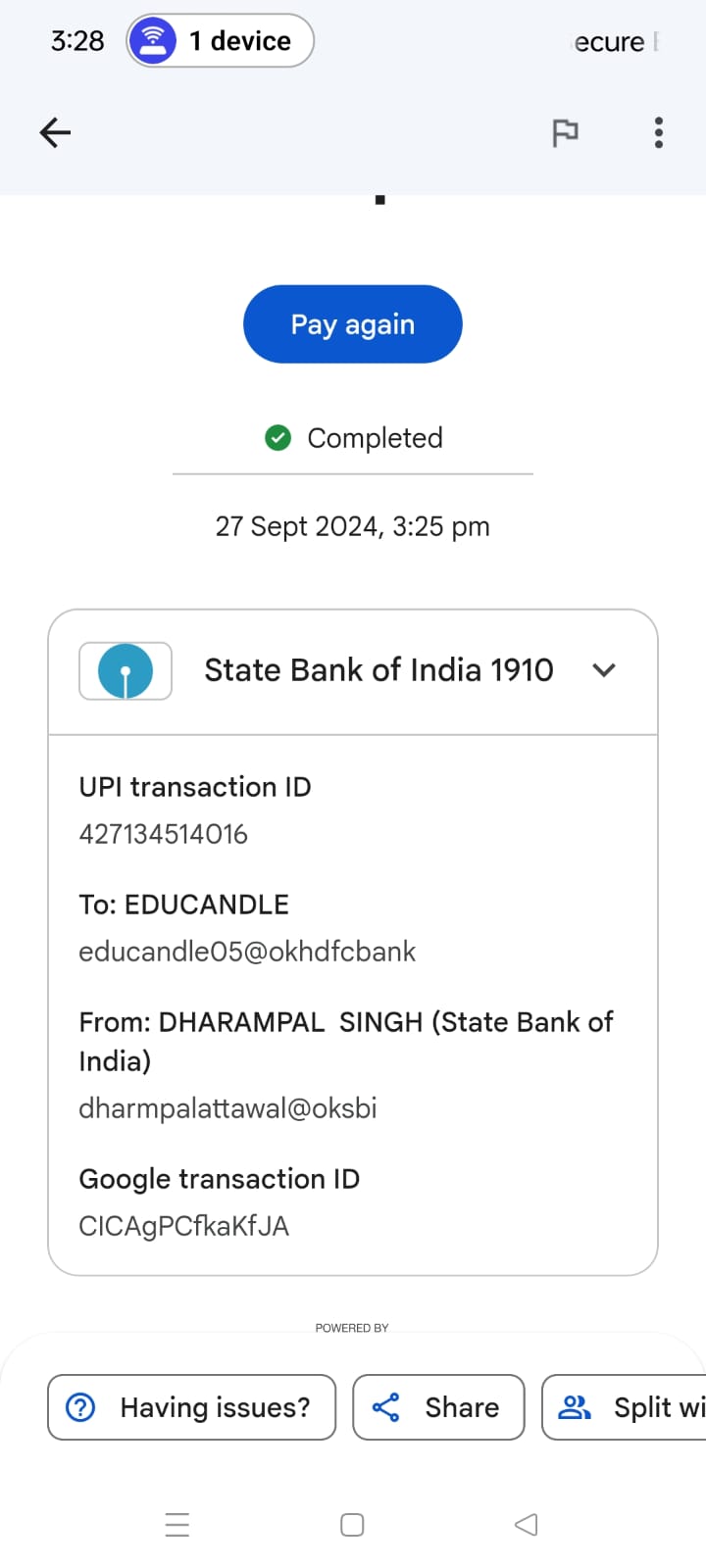The height and width of the screenshot is (1568, 706).
Task: Tap the question mark help icon
Action: (x=80, y=1407)
